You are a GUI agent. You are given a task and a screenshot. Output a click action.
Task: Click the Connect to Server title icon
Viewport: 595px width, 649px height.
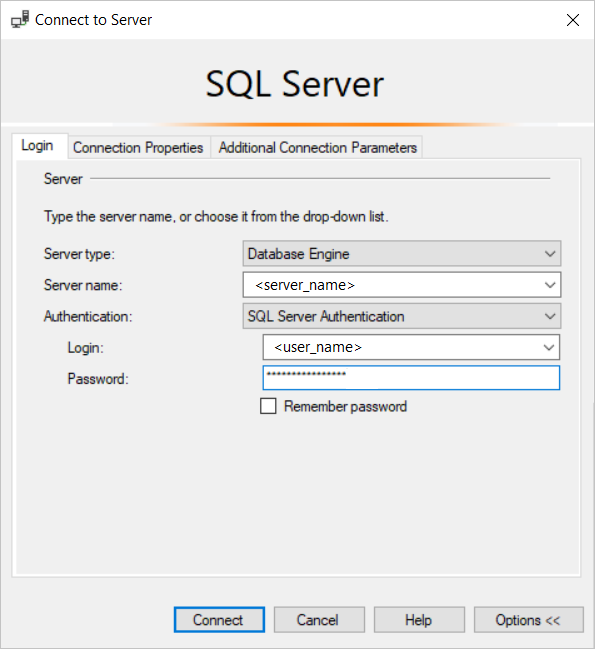[x=20, y=19]
